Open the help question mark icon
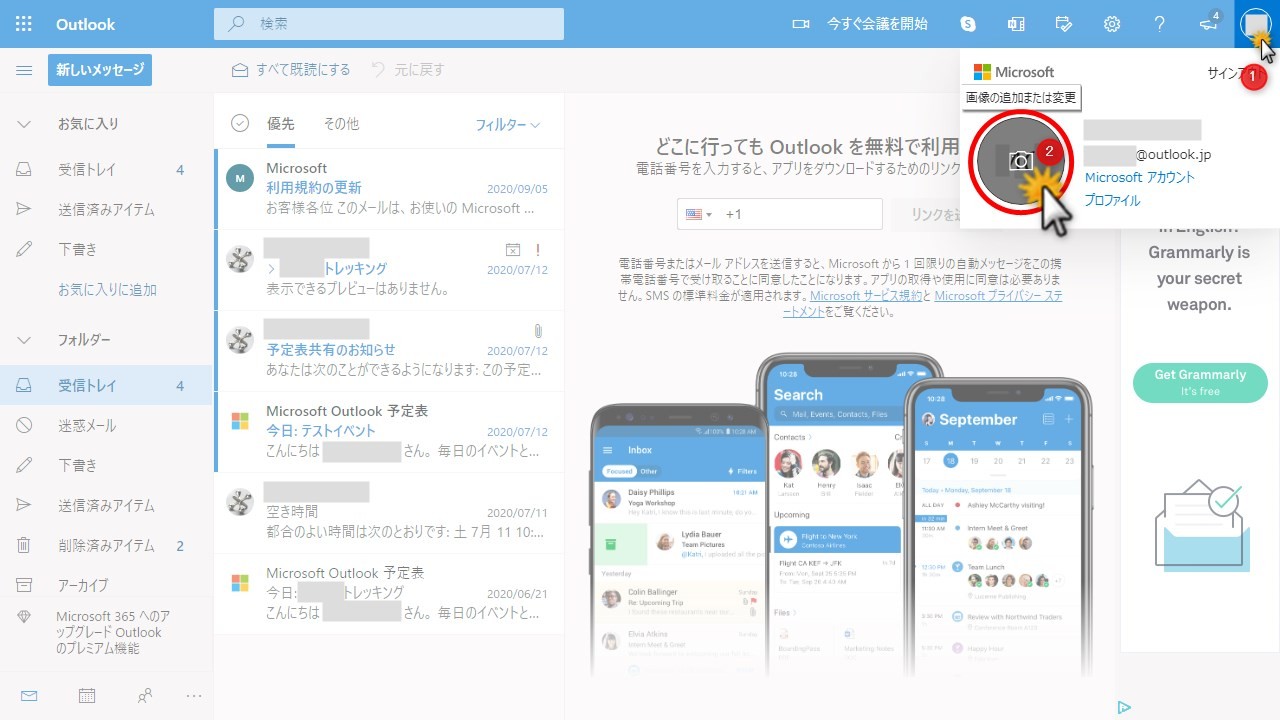 coord(1159,24)
